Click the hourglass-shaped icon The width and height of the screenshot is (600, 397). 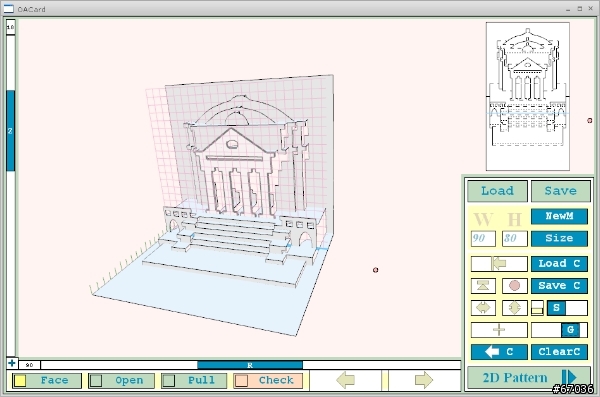point(483,286)
